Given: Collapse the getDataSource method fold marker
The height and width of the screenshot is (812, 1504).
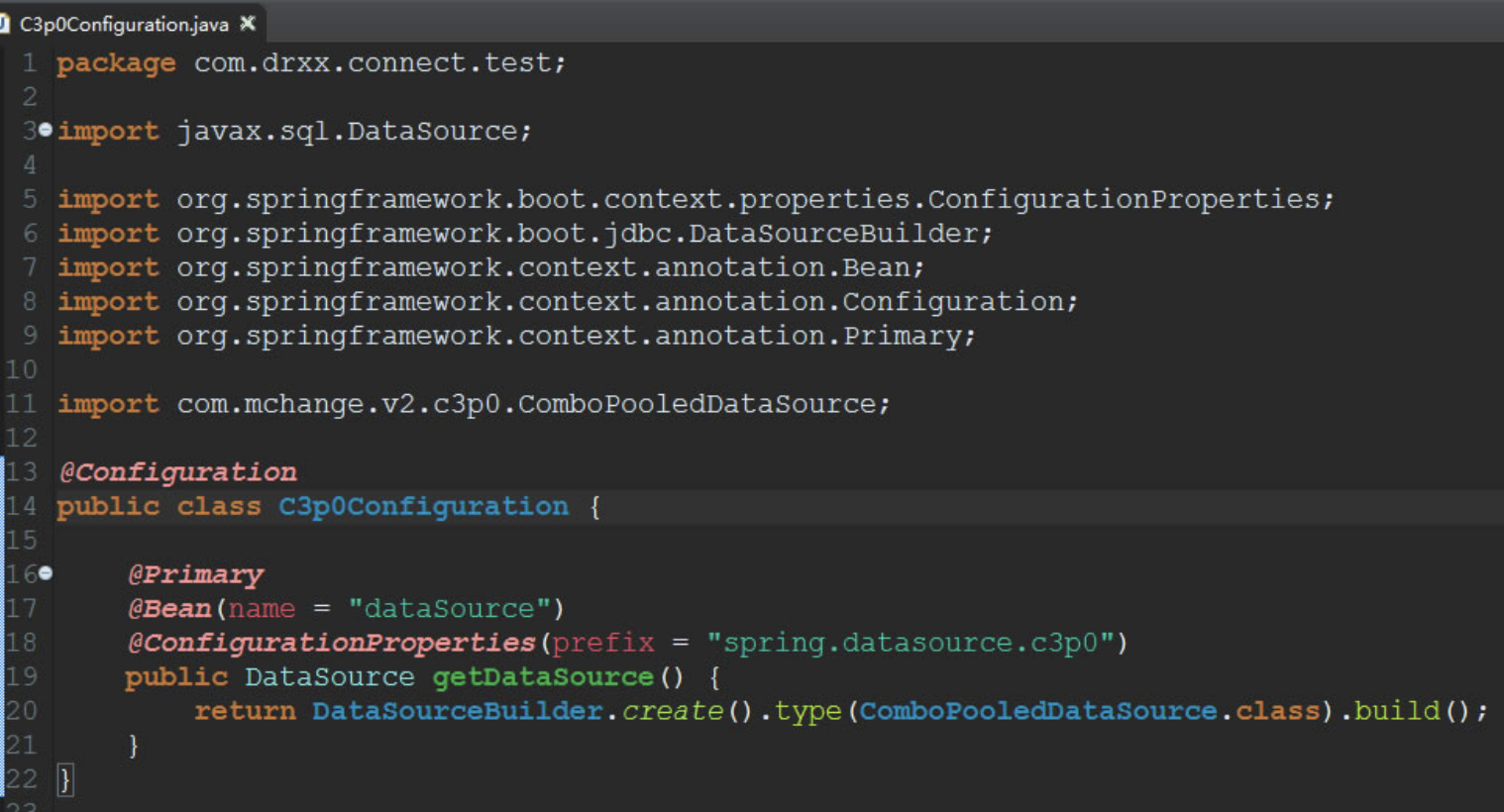Looking at the screenshot, I should pyautogui.click(x=45, y=573).
